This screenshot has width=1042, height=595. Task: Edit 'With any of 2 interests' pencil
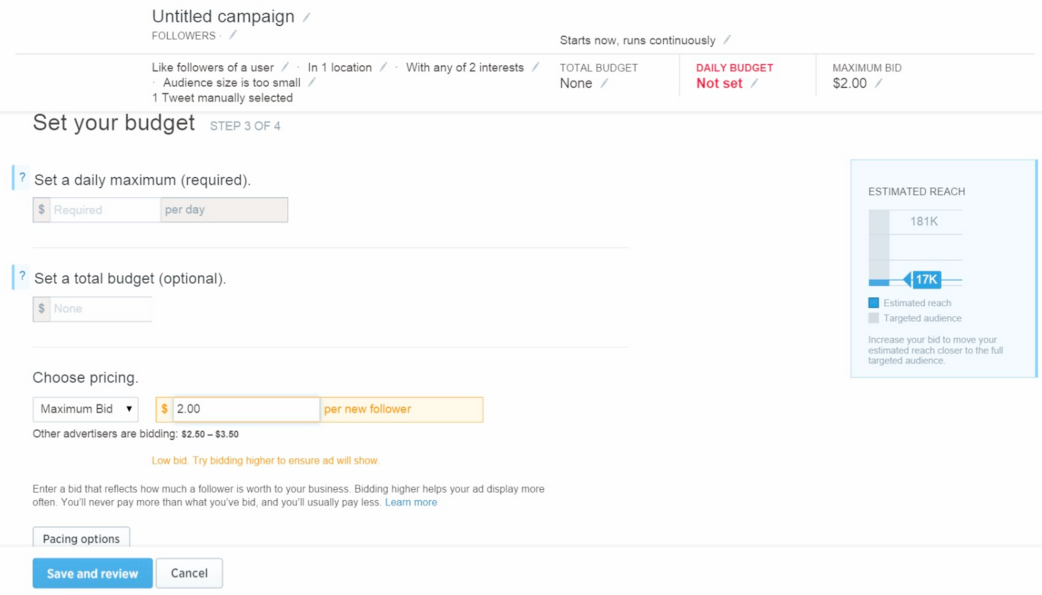tap(536, 67)
